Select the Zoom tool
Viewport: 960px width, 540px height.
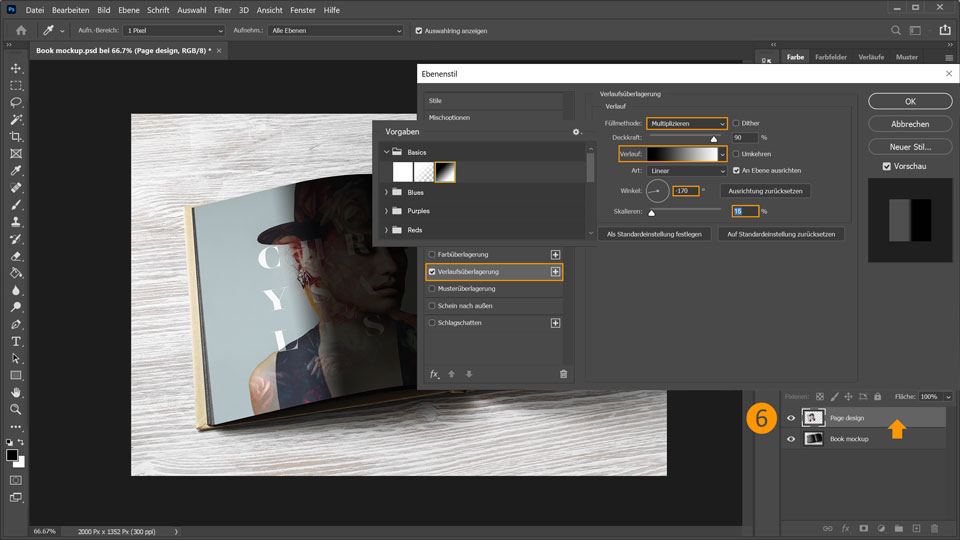tap(15, 409)
